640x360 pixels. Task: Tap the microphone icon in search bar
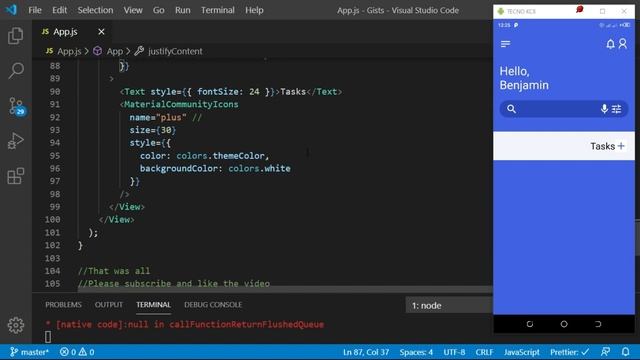point(604,109)
